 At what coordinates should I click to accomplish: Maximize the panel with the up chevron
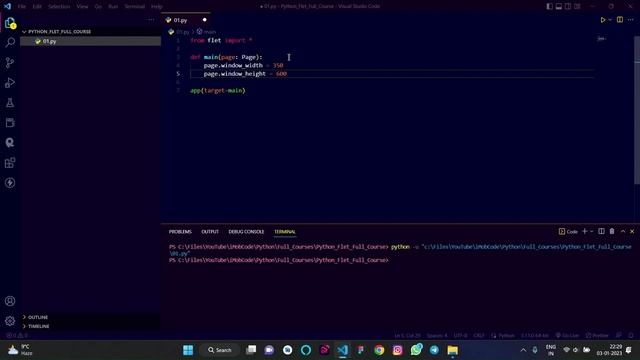click(623, 231)
